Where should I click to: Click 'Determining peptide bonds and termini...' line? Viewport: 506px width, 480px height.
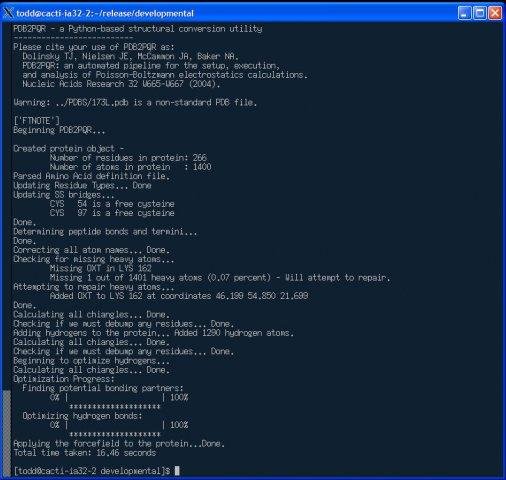click(x=105, y=231)
